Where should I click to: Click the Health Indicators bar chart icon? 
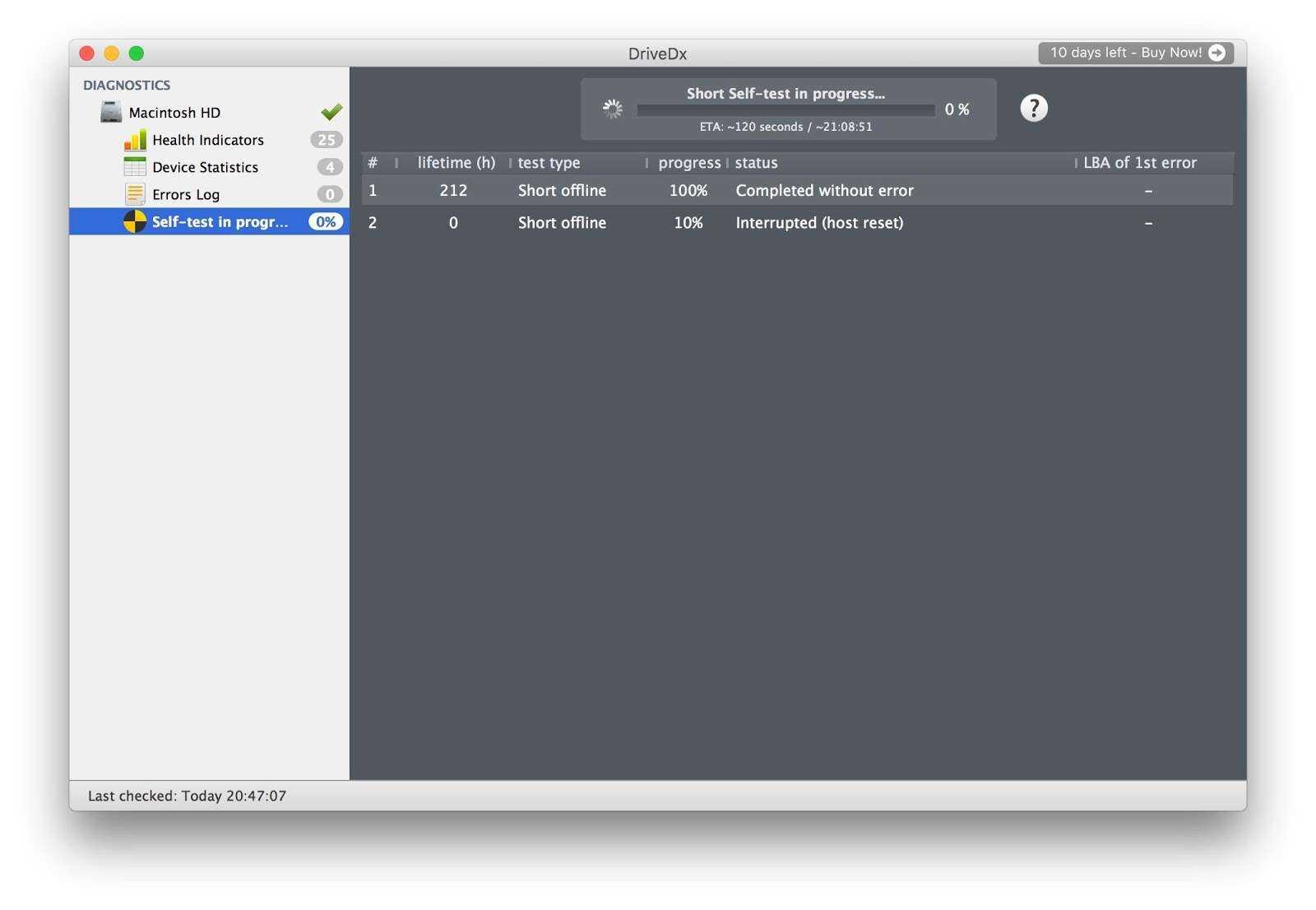(x=135, y=140)
